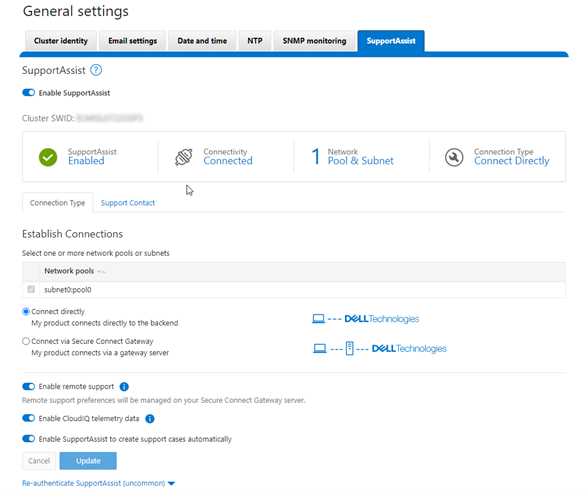This screenshot has width=587, height=492.
Task: Expand Re-authenticate SupportAssist (uncommon) section
Action: point(98,483)
